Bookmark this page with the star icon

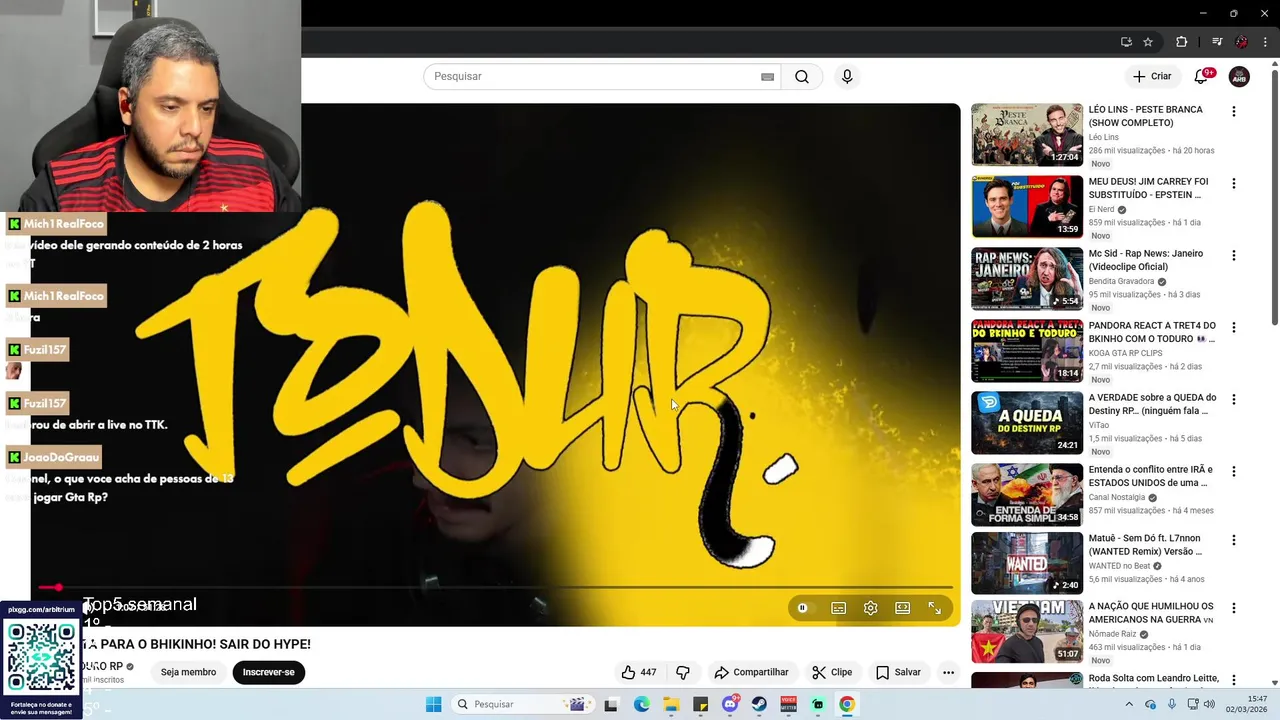pos(1148,42)
